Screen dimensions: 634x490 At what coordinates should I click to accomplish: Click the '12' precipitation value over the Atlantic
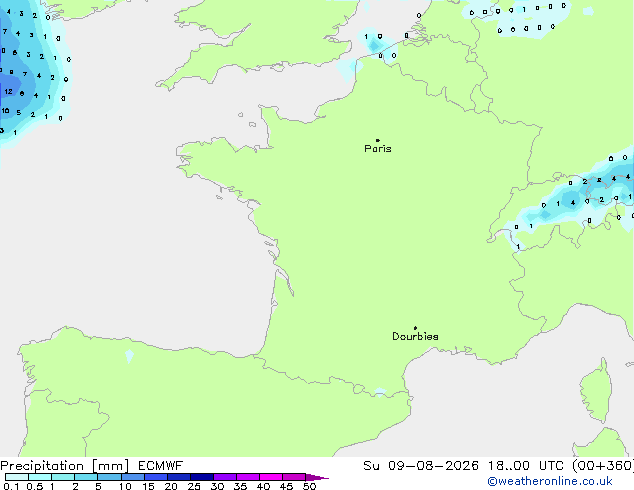click(8, 92)
